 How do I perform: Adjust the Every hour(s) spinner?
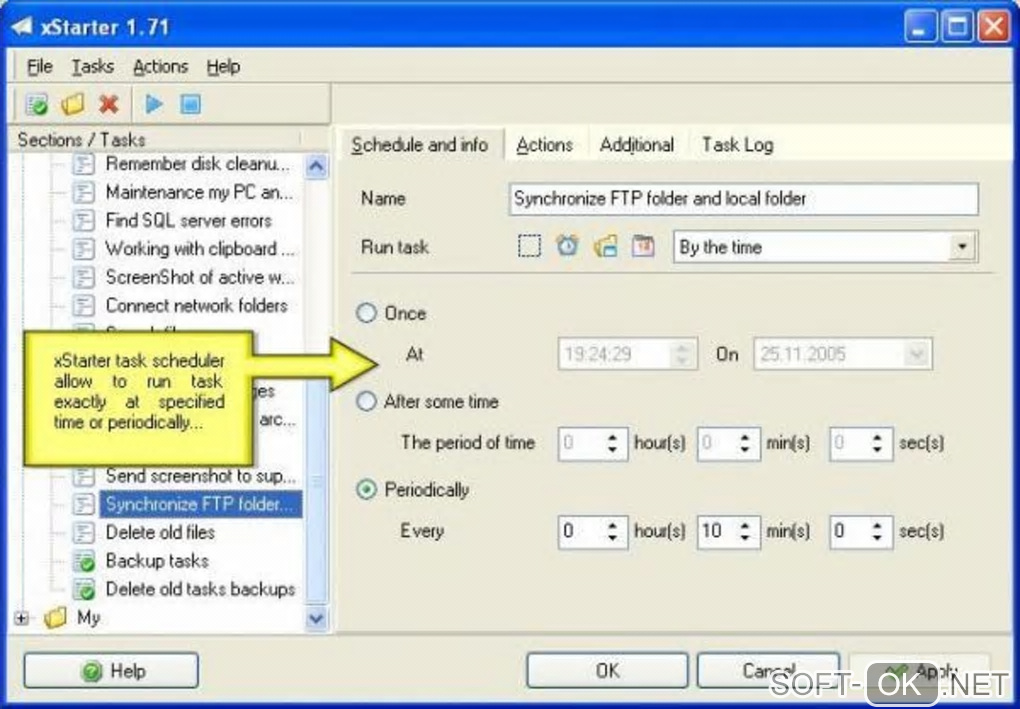(x=612, y=531)
